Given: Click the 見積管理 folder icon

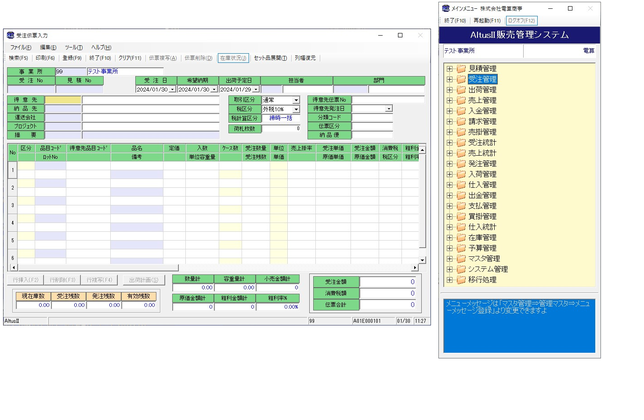Looking at the screenshot, I should point(461,68).
